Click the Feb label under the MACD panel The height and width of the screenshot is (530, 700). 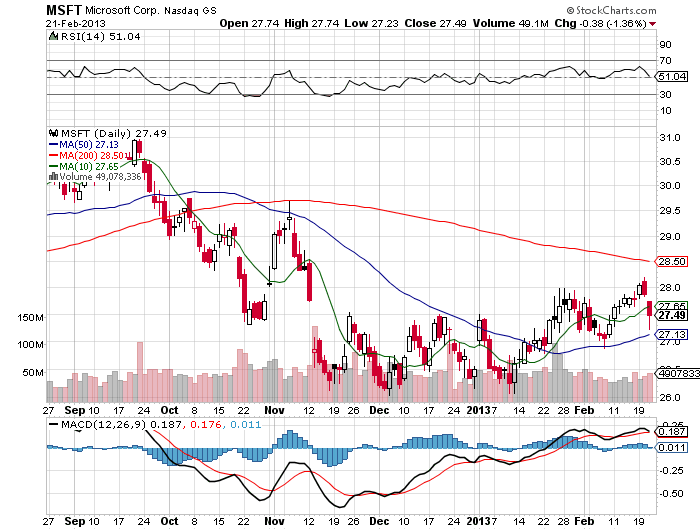click(584, 521)
